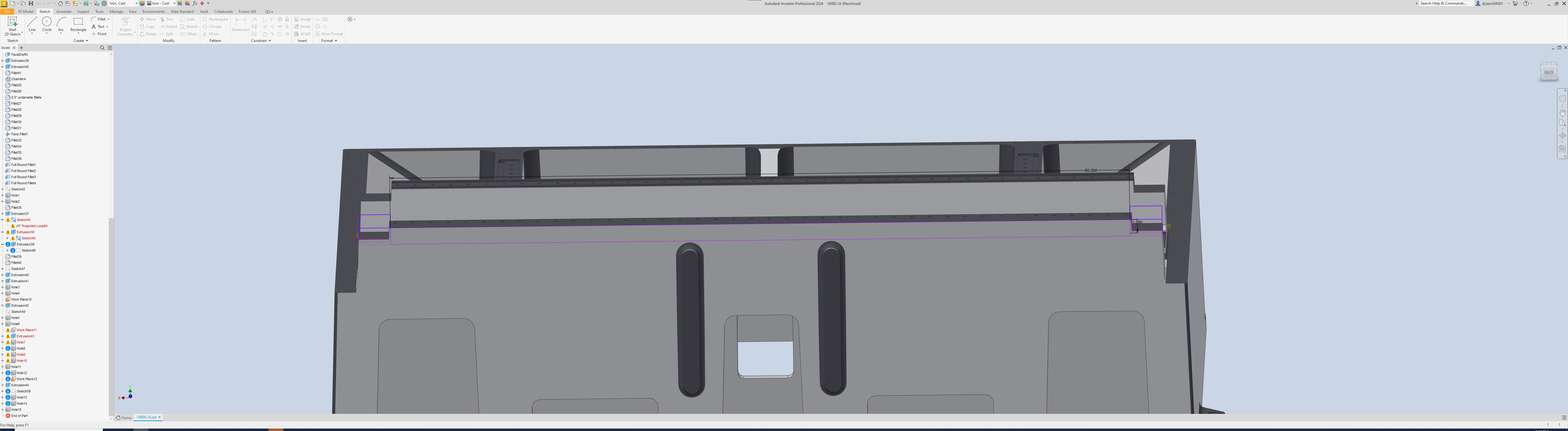This screenshot has height=431, width=1568.
Task: Select the Line tool
Action: [32, 24]
